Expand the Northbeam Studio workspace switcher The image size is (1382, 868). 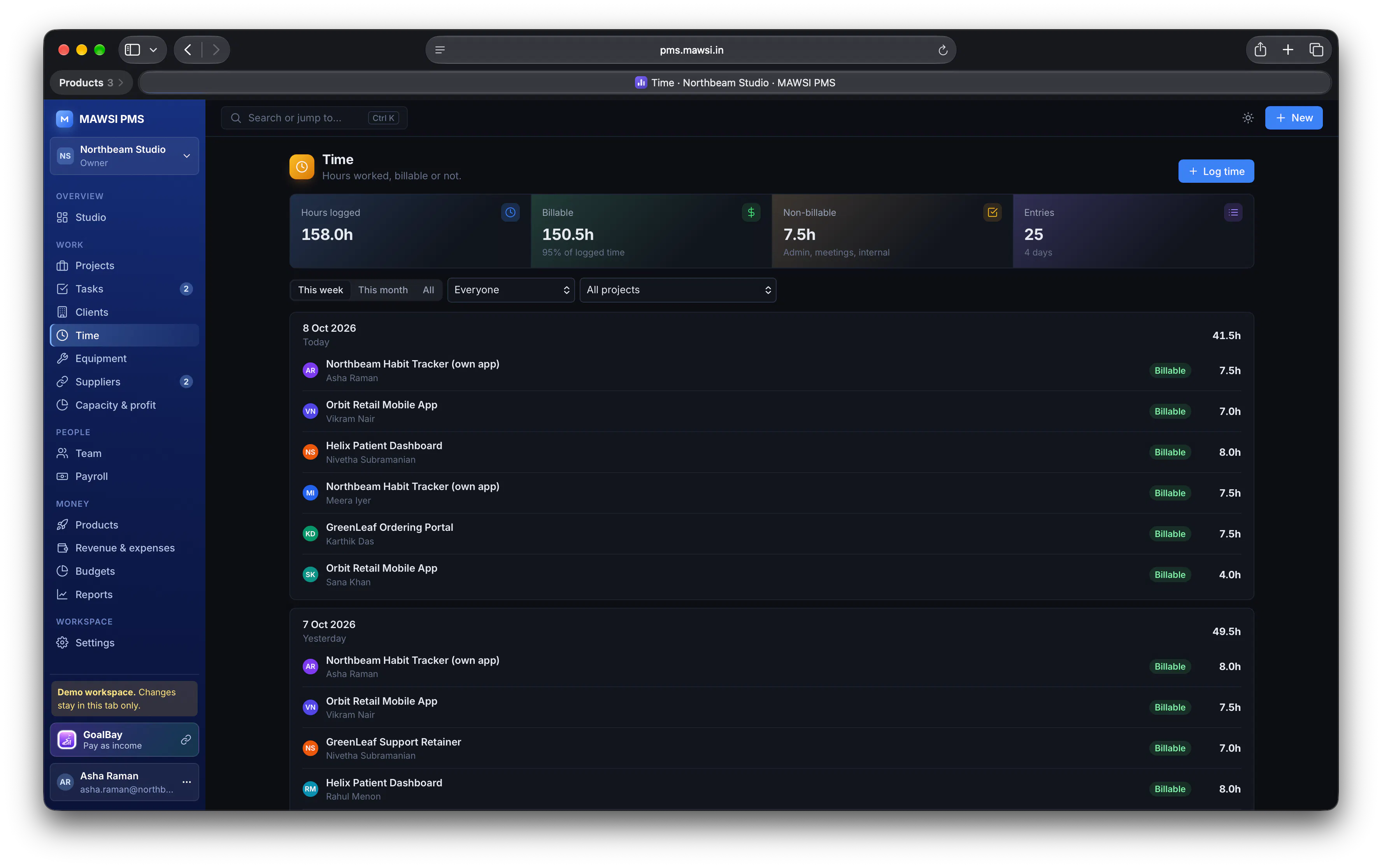pos(125,156)
